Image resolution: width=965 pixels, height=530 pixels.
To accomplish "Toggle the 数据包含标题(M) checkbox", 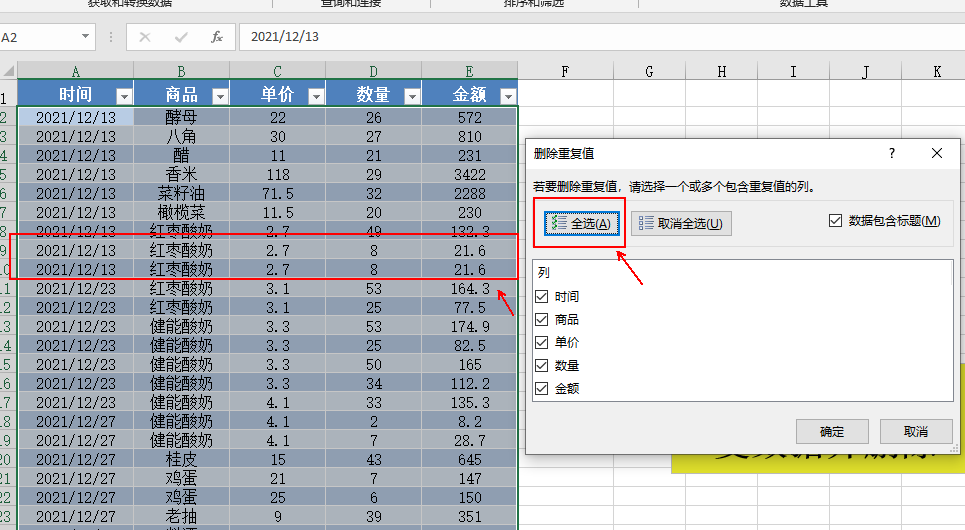I will 835,220.
